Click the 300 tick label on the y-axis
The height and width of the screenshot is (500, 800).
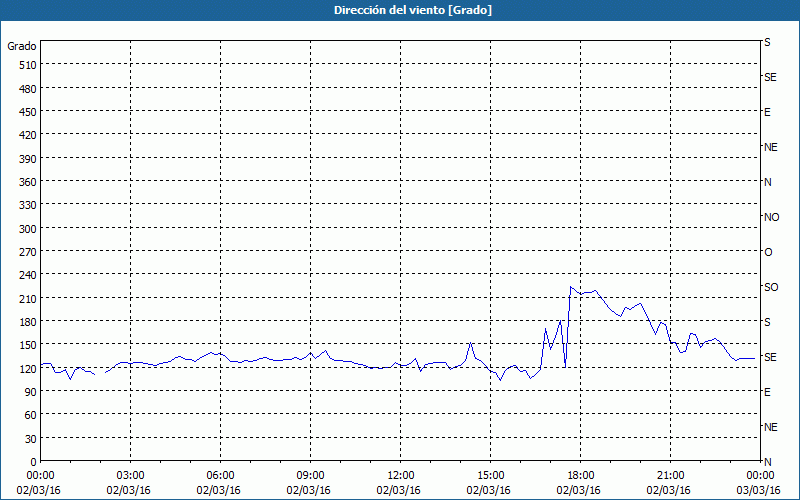pyautogui.click(x=28, y=229)
